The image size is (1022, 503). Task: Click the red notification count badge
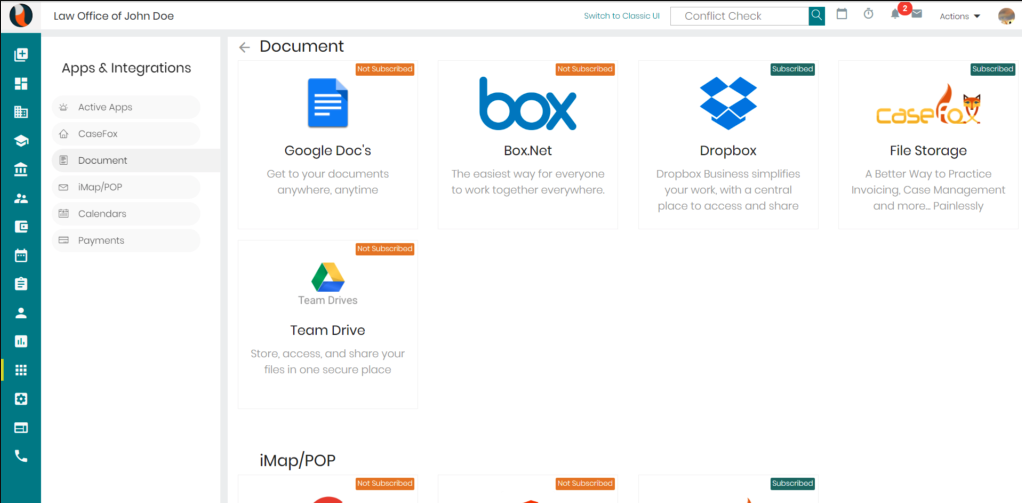tap(904, 8)
